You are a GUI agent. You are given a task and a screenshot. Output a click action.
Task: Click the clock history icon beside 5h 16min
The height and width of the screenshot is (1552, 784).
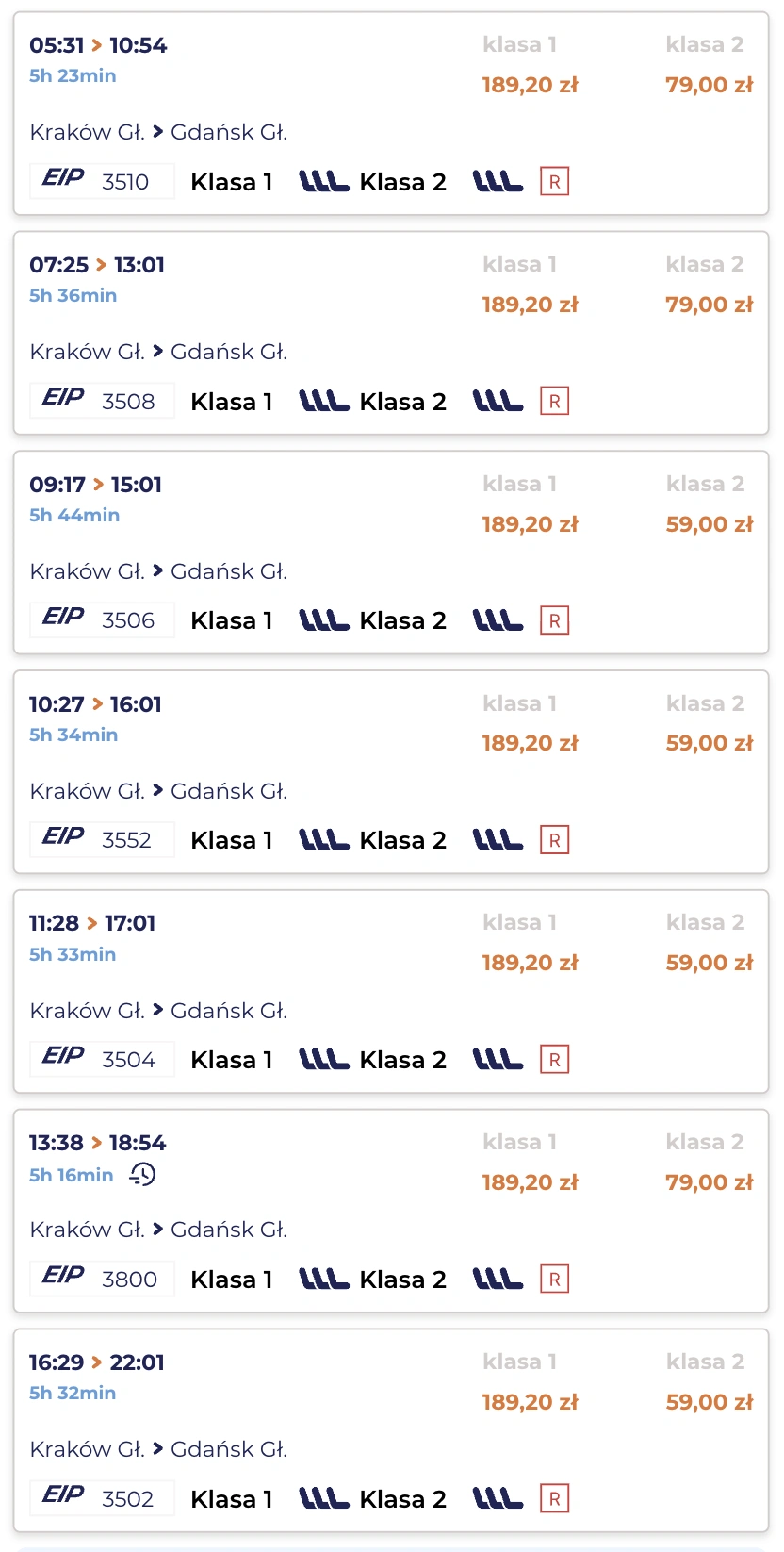click(x=143, y=1175)
